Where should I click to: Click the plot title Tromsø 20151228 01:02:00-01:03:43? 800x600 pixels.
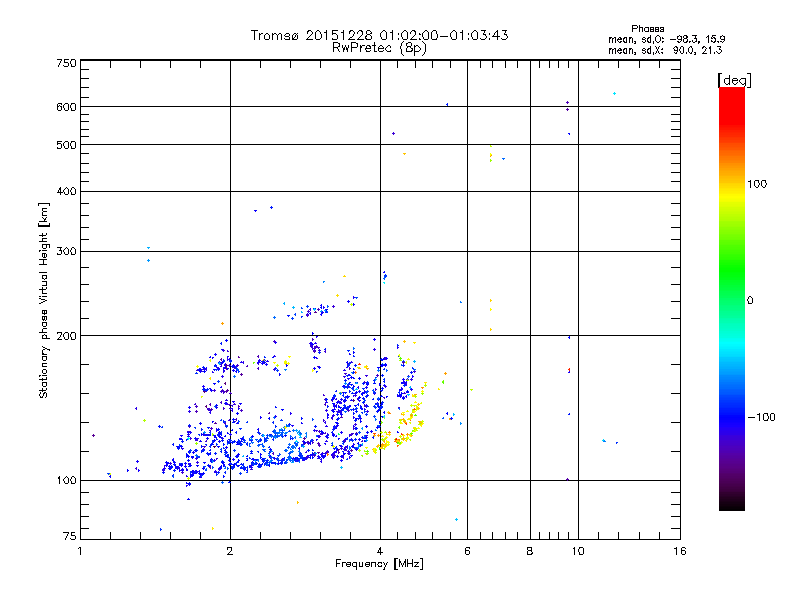(379, 35)
